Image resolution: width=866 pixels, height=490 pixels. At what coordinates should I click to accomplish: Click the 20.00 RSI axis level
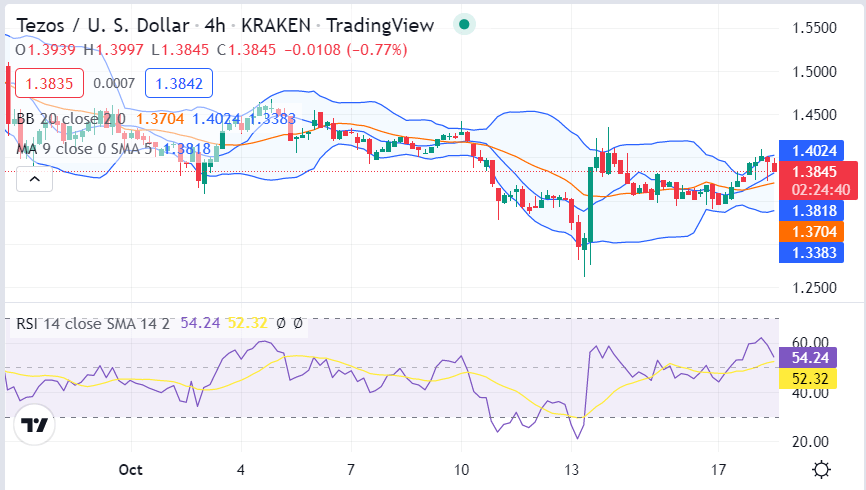(x=810, y=442)
